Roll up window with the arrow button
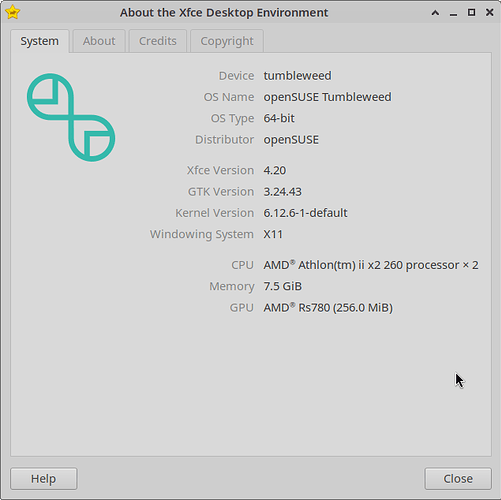Image resolution: width=501 pixels, height=500 pixels. click(x=435, y=13)
